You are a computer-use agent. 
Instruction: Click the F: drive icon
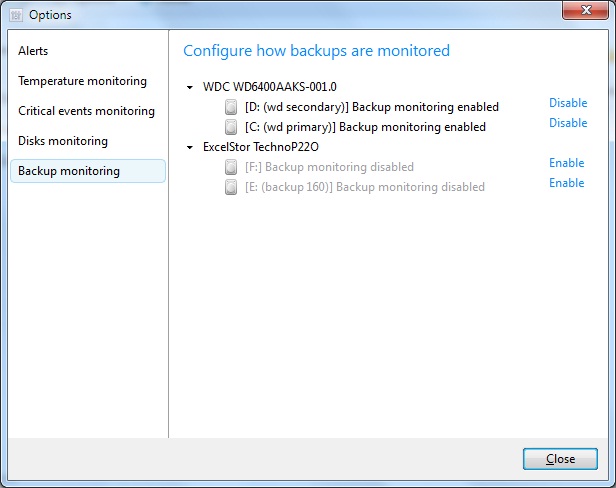pos(231,167)
